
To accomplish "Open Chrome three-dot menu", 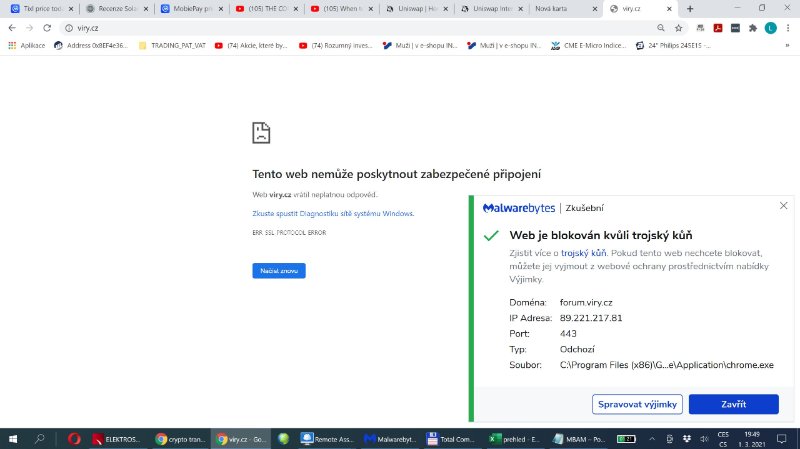I will tap(788, 28).
